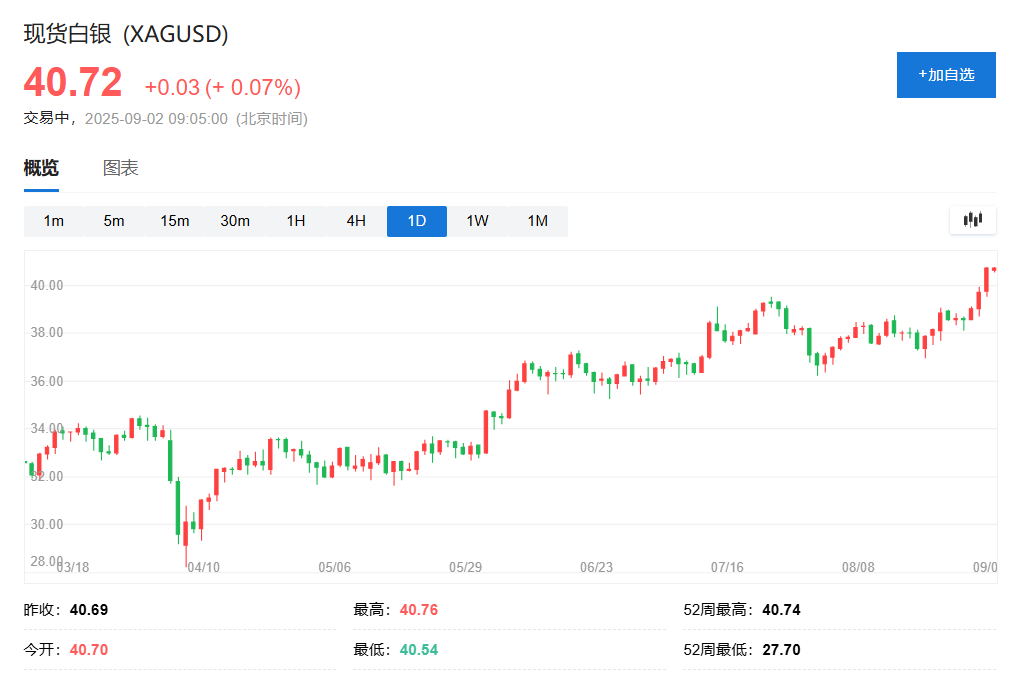Click the 最高 value 40.76

419,610
